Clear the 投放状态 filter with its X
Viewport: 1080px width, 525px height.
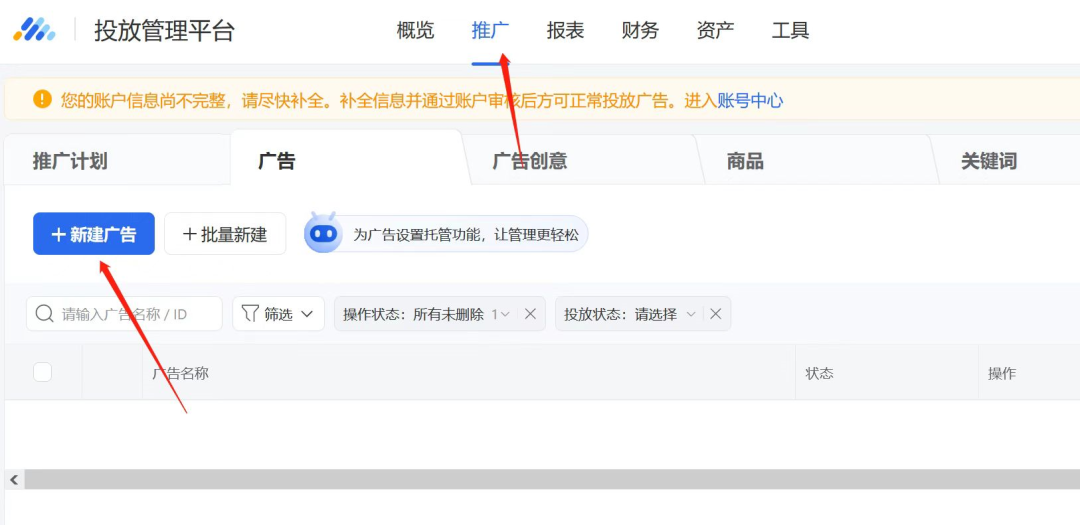(x=716, y=314)
